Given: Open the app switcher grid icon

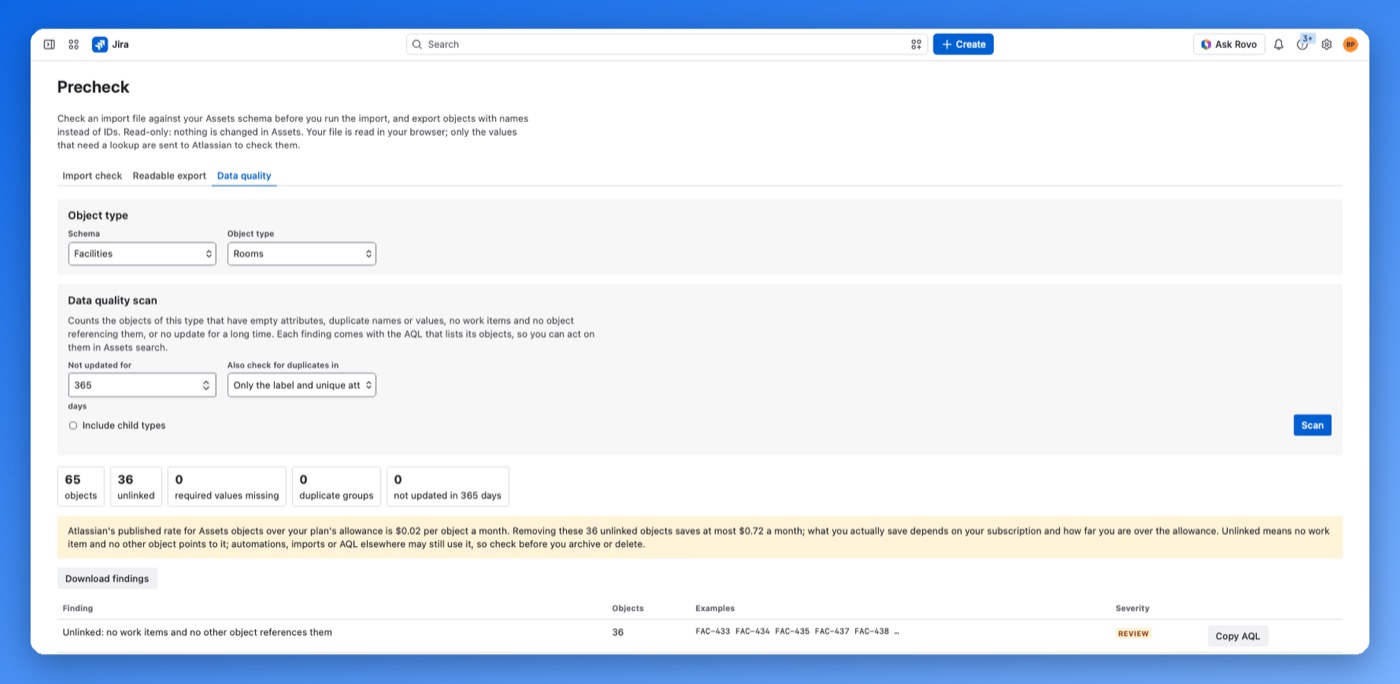Looking at the screenshot, I should (x=74, y=44).
